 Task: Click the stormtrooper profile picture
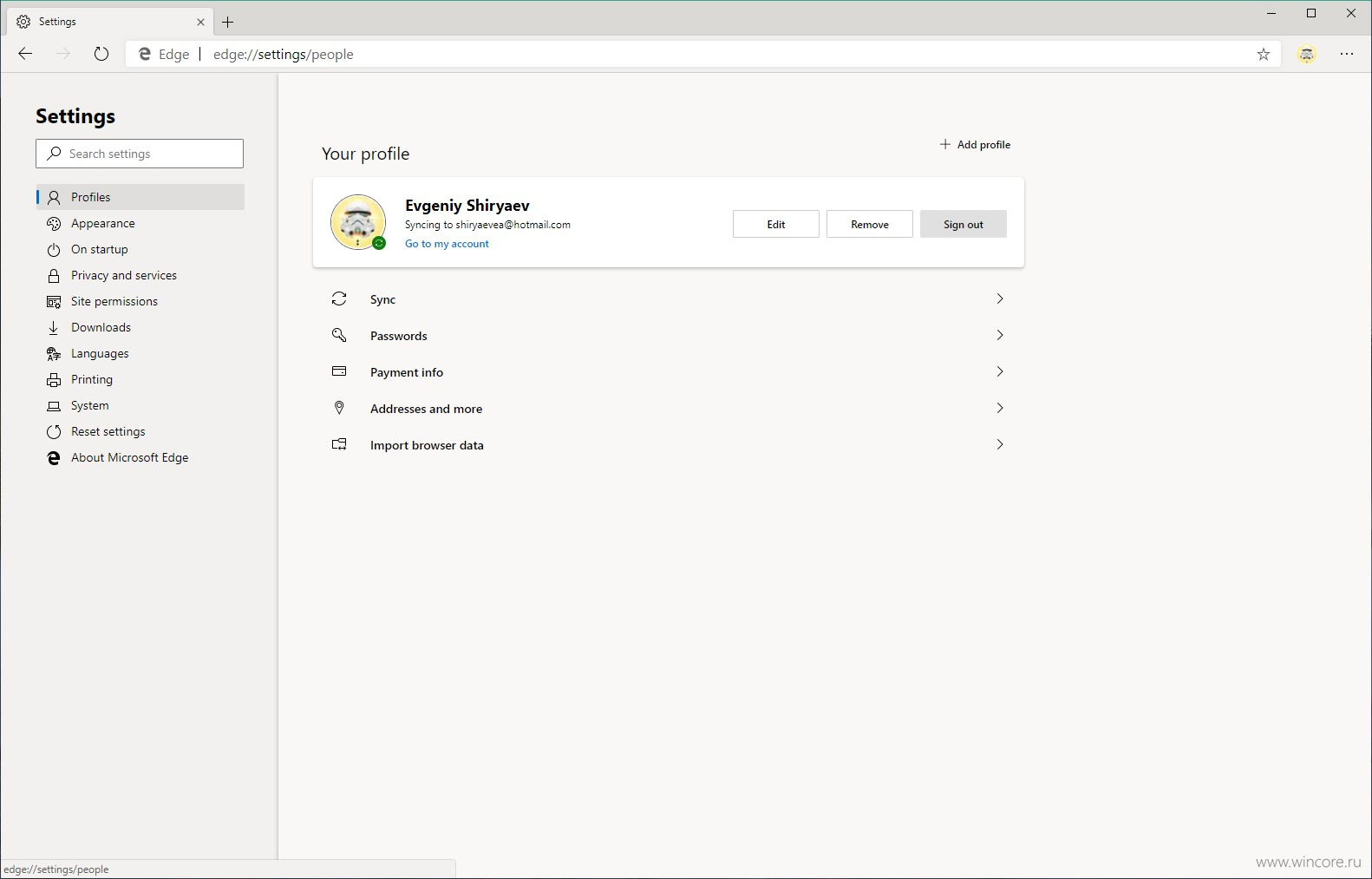(x=358, y=222)
